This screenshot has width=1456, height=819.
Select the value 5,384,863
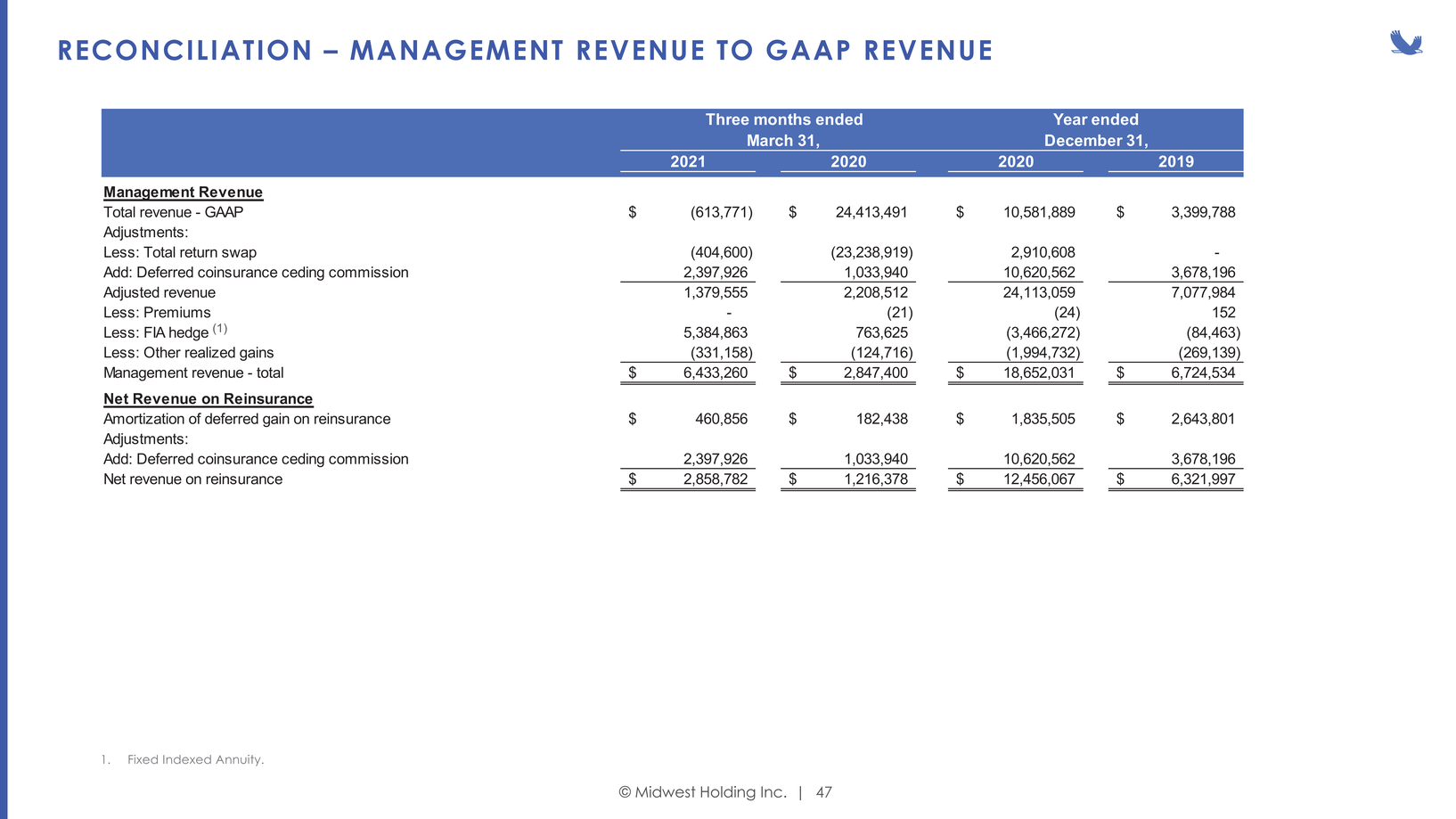pos(716,332)
